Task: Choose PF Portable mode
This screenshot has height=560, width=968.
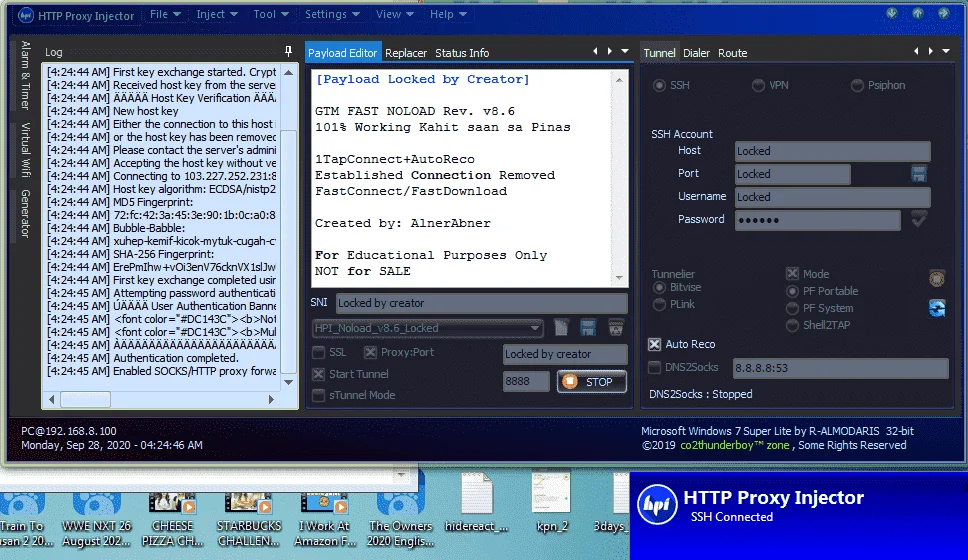Action: click(x=792, y=291)
